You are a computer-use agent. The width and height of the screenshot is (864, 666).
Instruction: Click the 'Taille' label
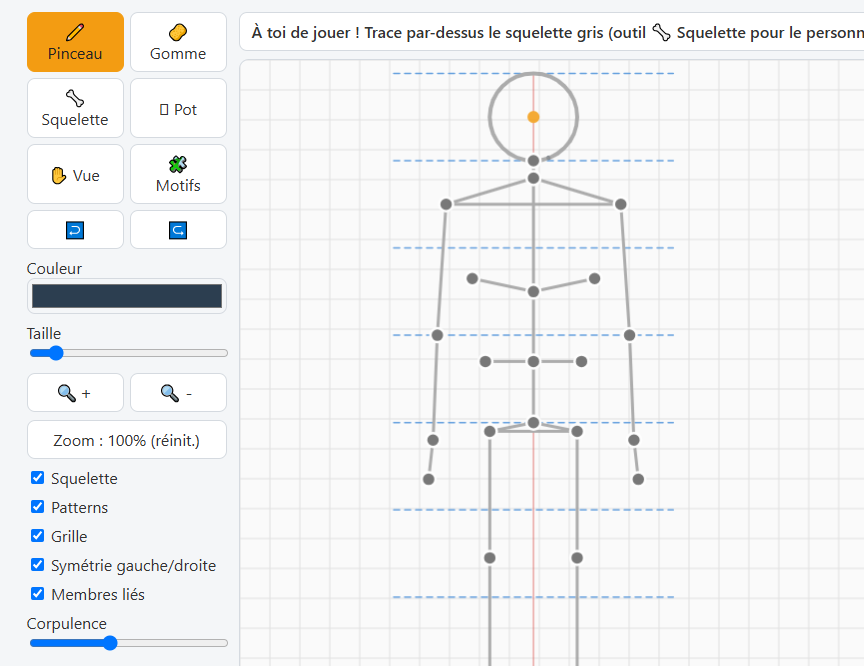[x=44, y=333]
